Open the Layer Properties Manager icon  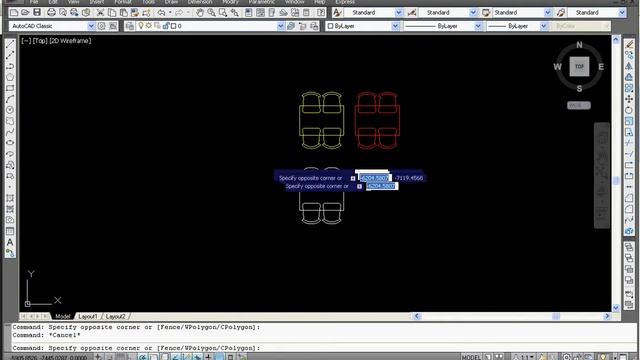130,26
